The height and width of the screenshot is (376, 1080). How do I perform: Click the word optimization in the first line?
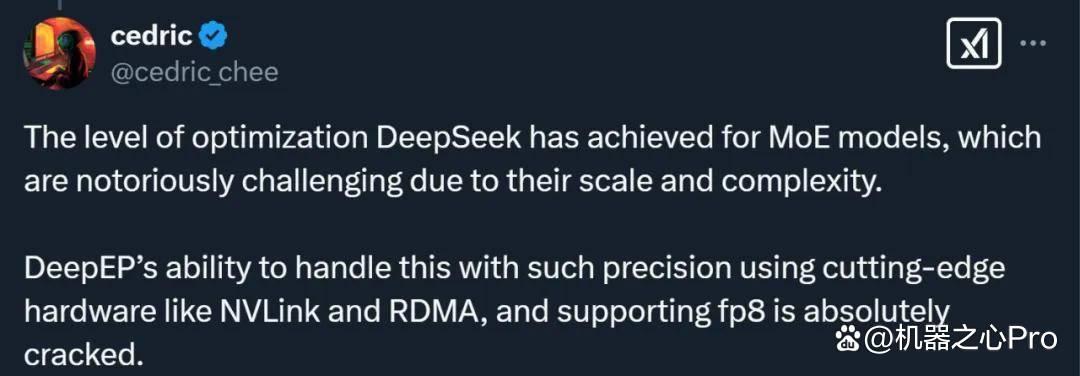click(280, 138)
